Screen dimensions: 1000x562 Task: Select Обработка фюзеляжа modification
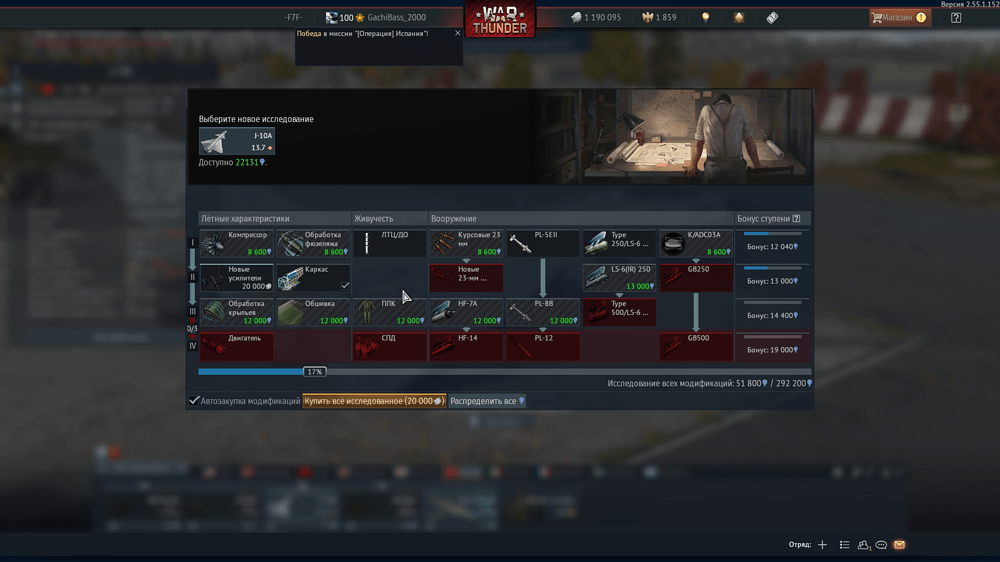pos(313,243)
